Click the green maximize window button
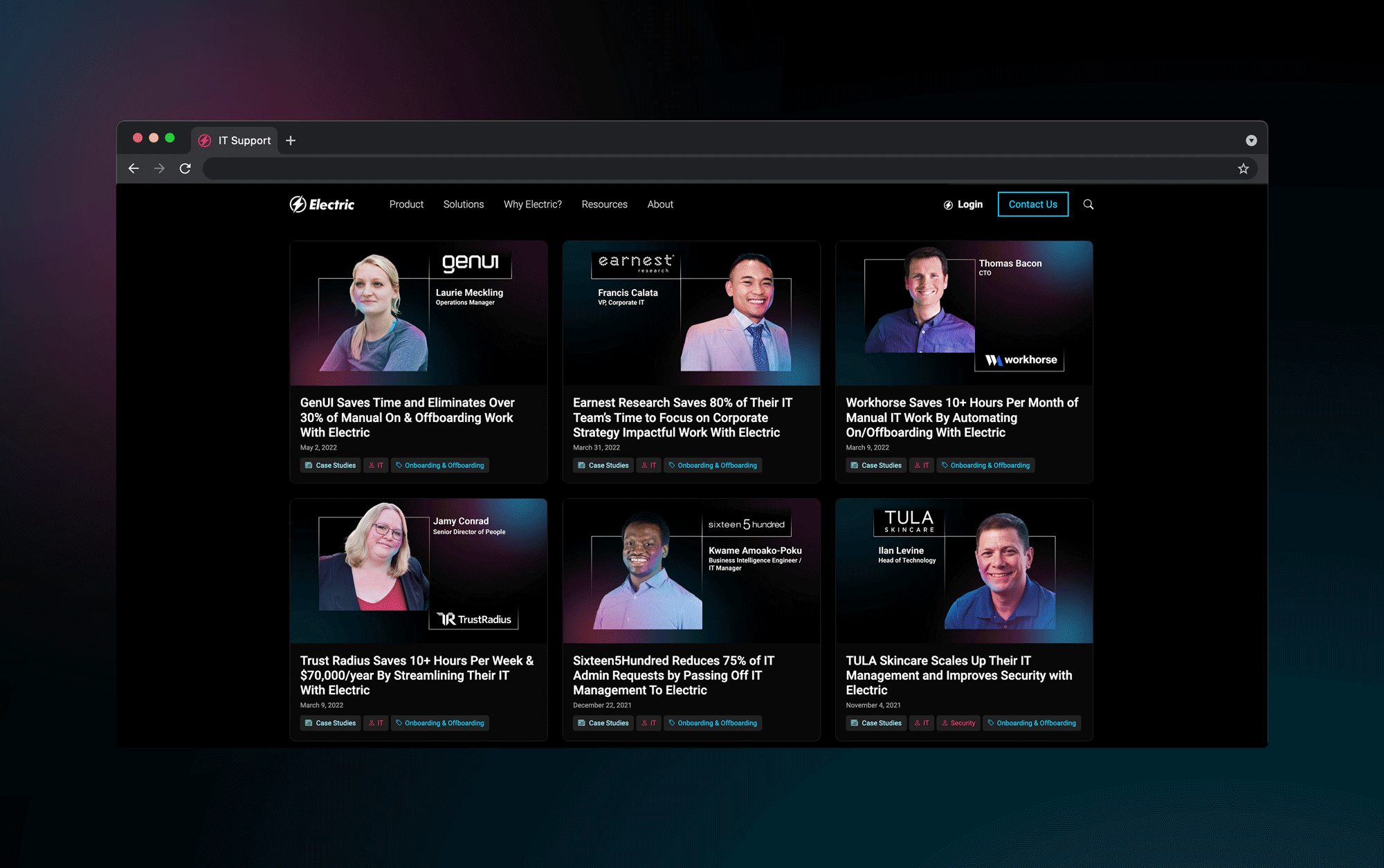 point(170,138)
